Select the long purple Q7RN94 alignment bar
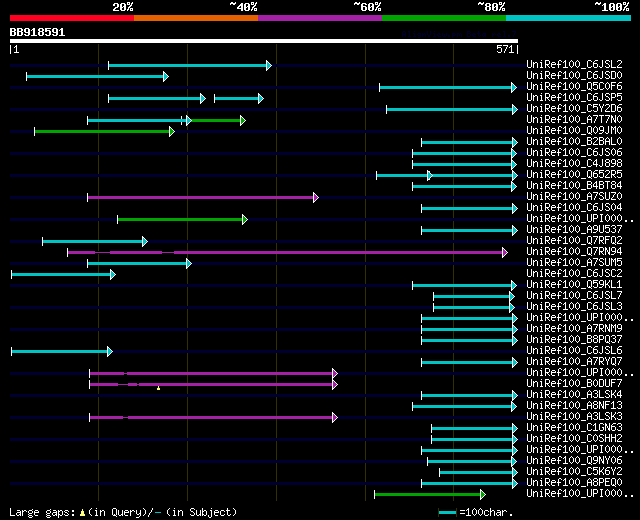Viewport: 640px width, 520px height. 287,253
